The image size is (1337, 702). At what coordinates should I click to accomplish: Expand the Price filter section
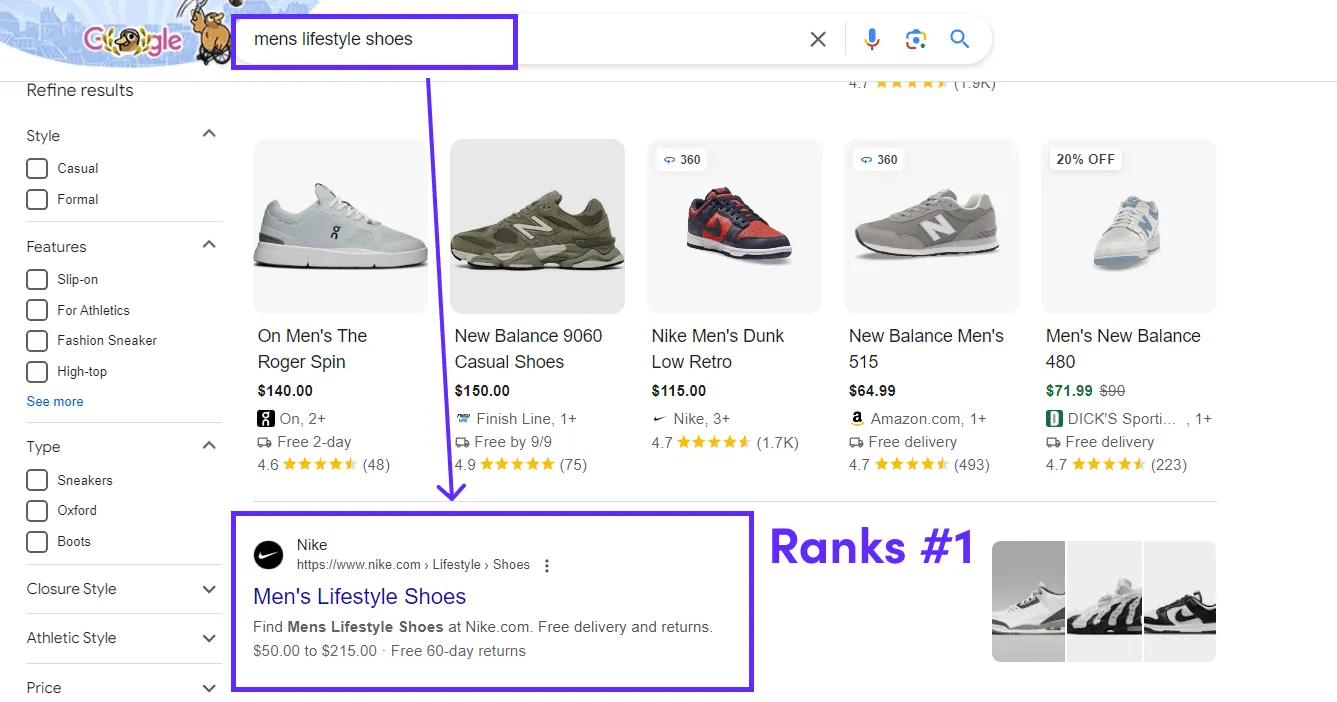click(x=209, y=687)
